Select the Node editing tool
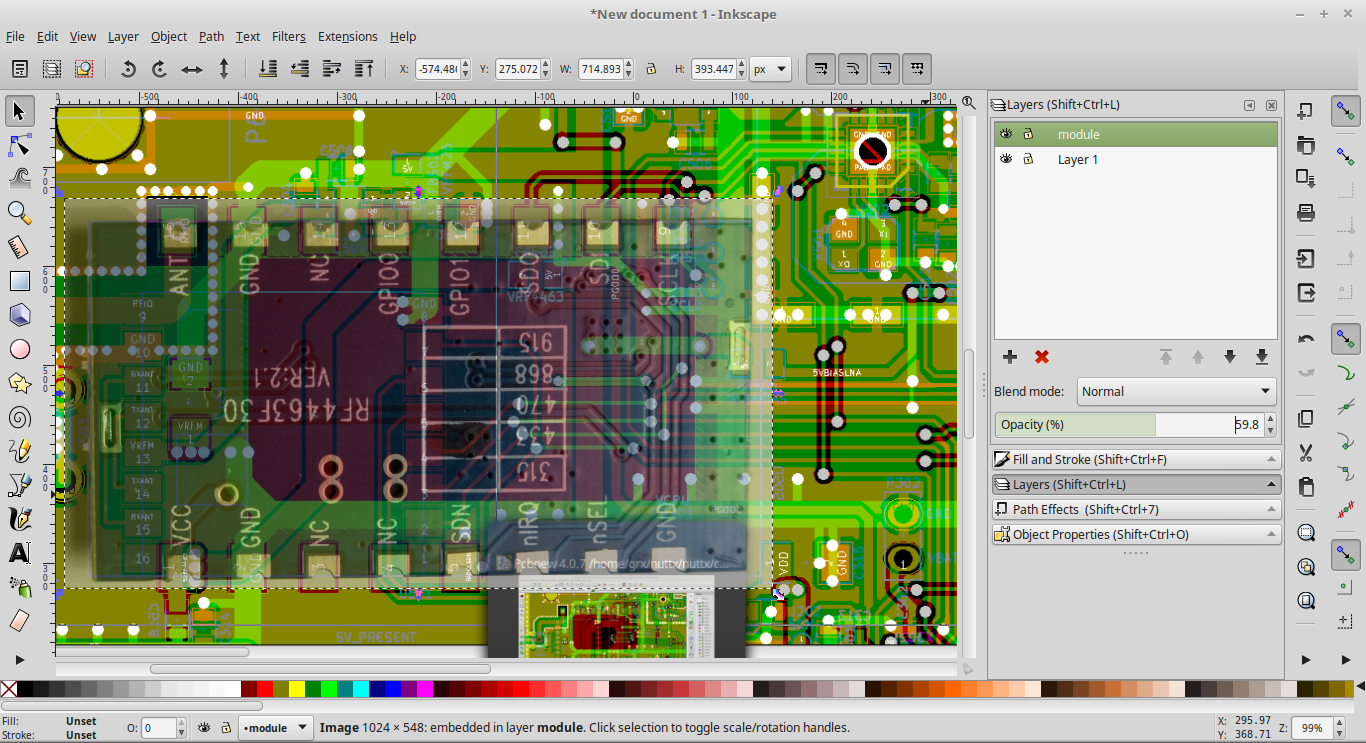Viewport: 1366px width, 743px height. 19,146
